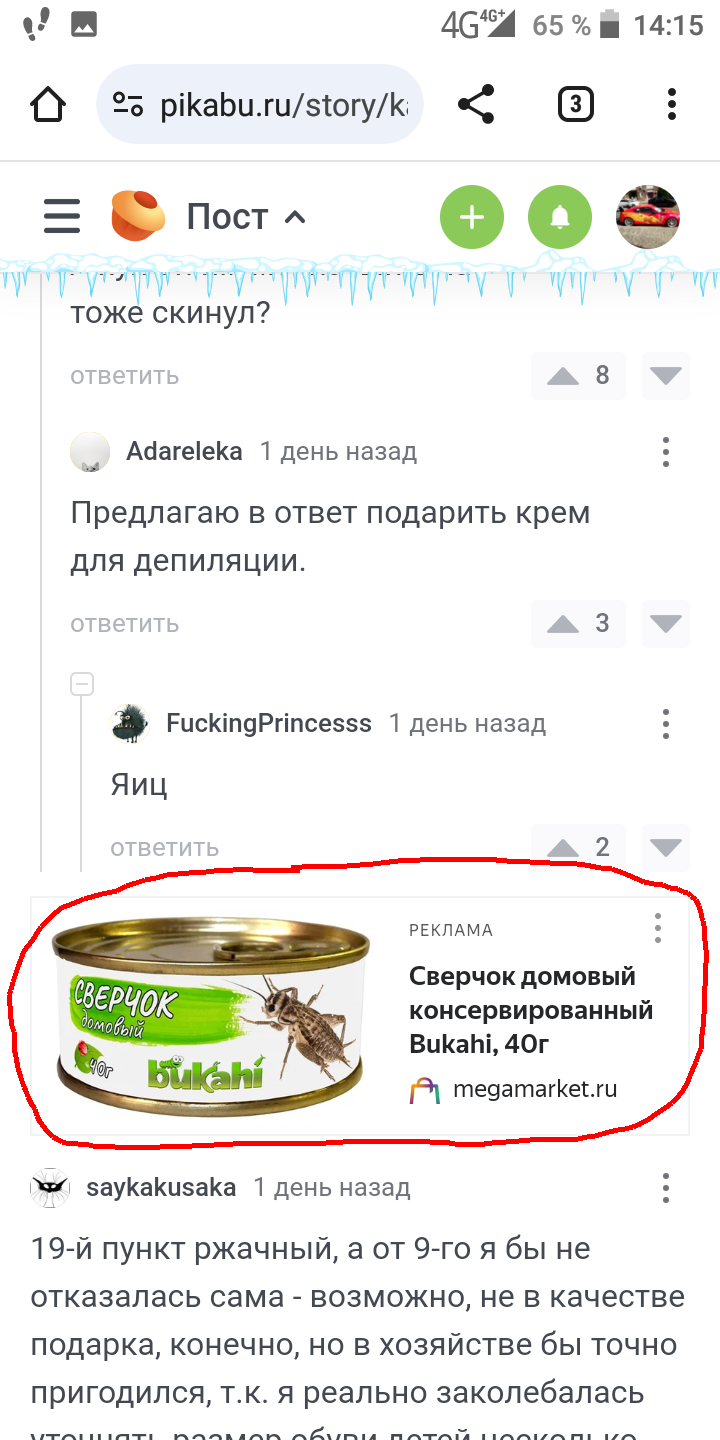Open the Bukahi cricket can advertisement image

tap(211, 1015)
